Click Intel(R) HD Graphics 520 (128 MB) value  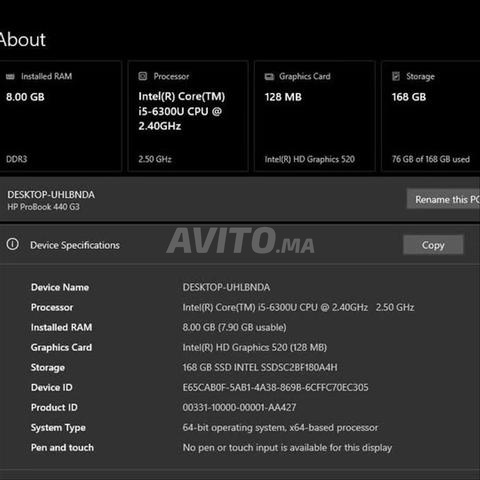pos(255,347)
